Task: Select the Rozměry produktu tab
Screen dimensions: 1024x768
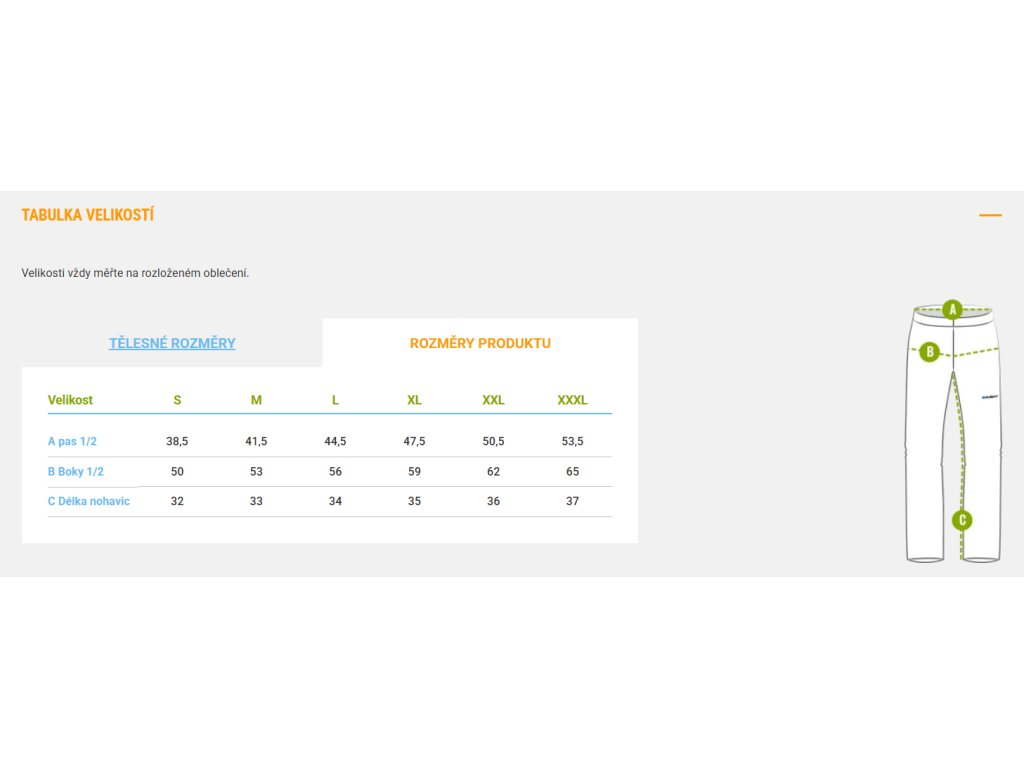Action: (x=480, y=343)
